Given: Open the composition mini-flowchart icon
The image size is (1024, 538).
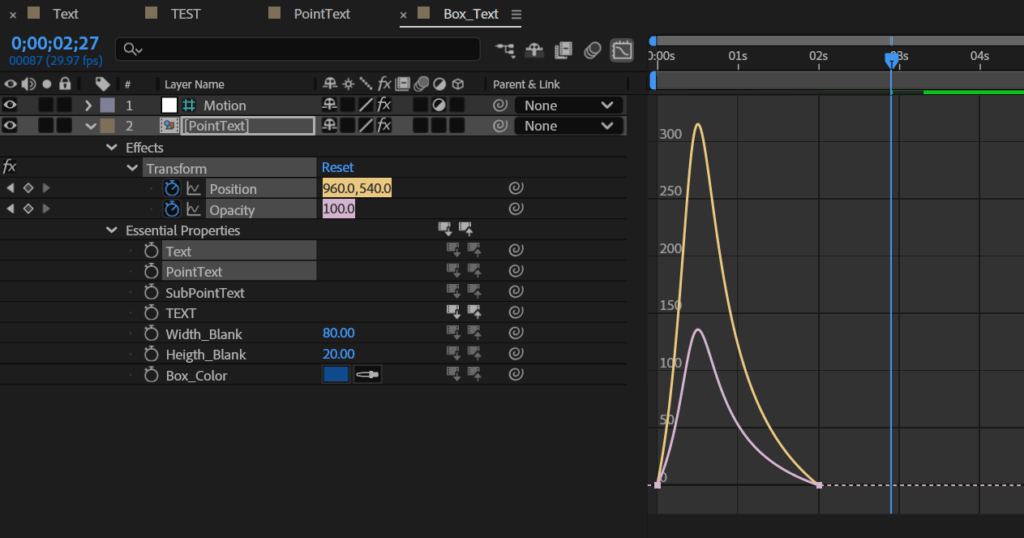Looking at the screenshot, I should tap(505, 50).
